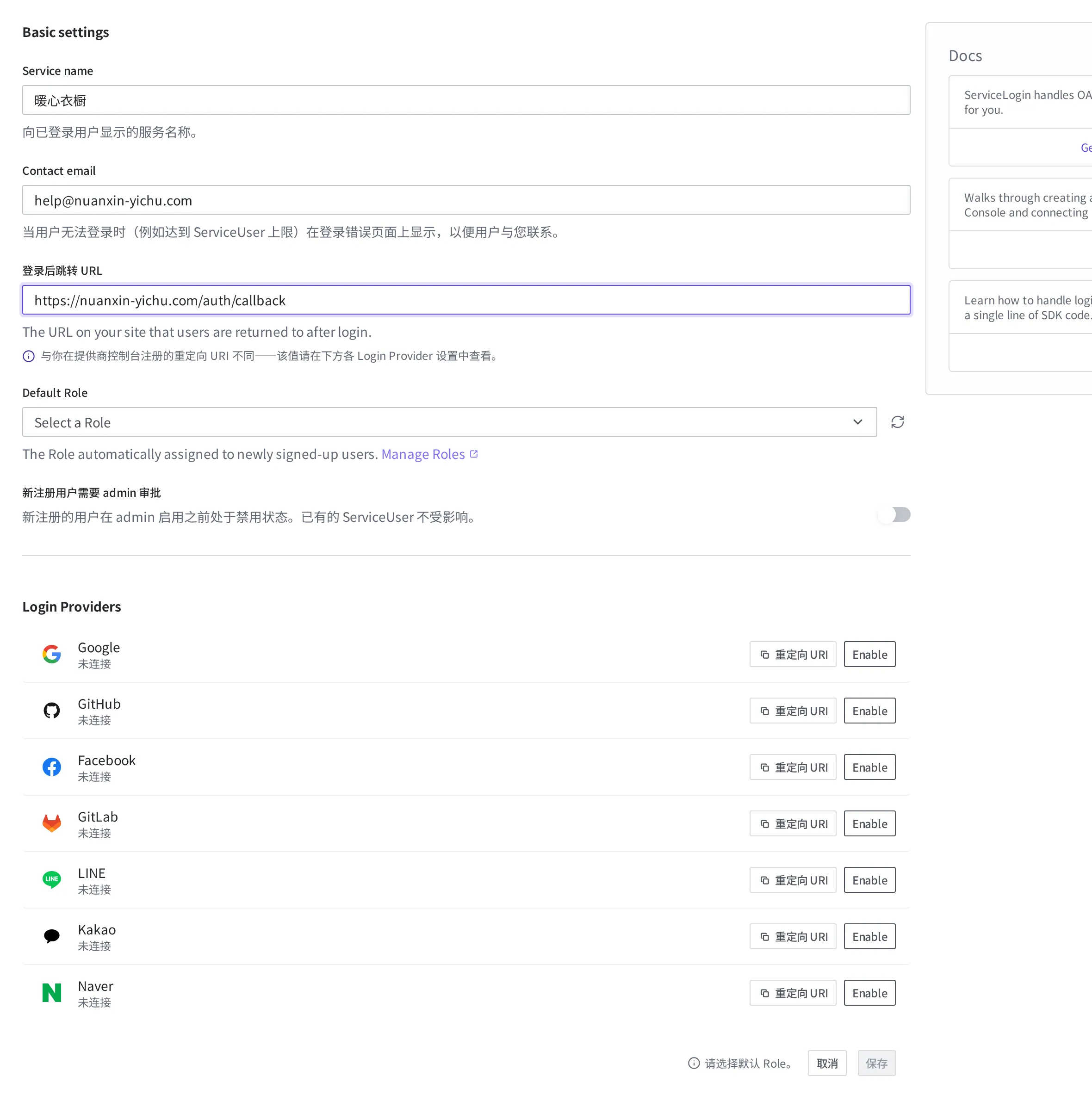Screen dimensions: 1092x1113
Task: Click the Basic settings heading
Action: [x=65, y=32]
